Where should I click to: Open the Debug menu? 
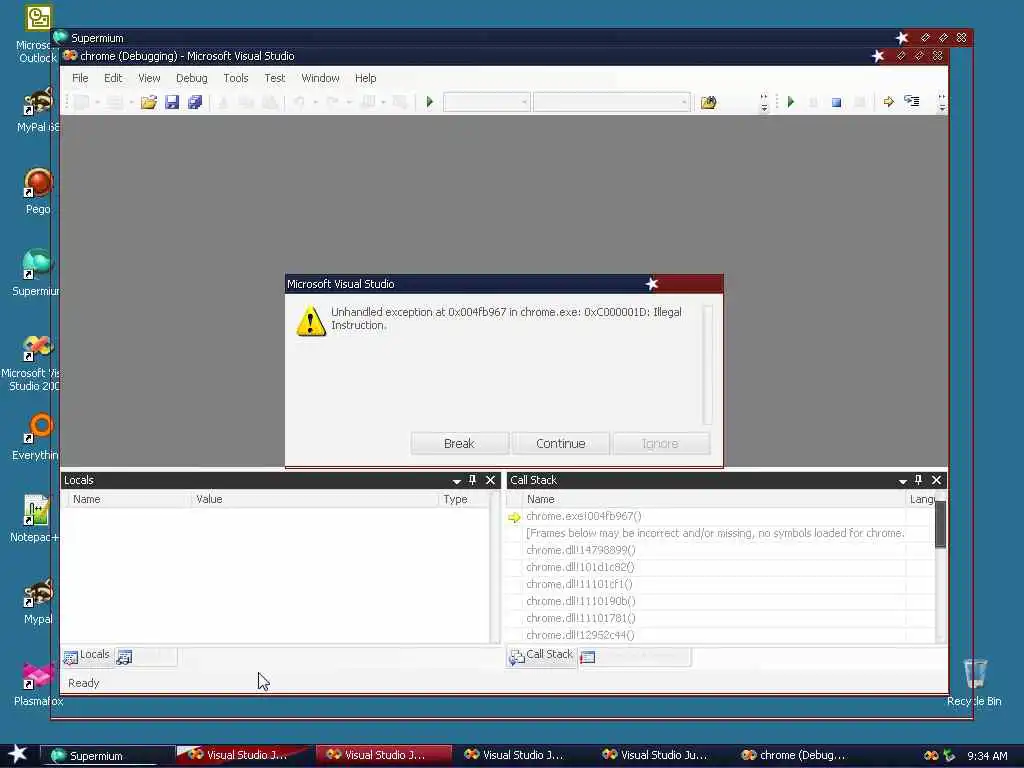click(x=191, y=78)
